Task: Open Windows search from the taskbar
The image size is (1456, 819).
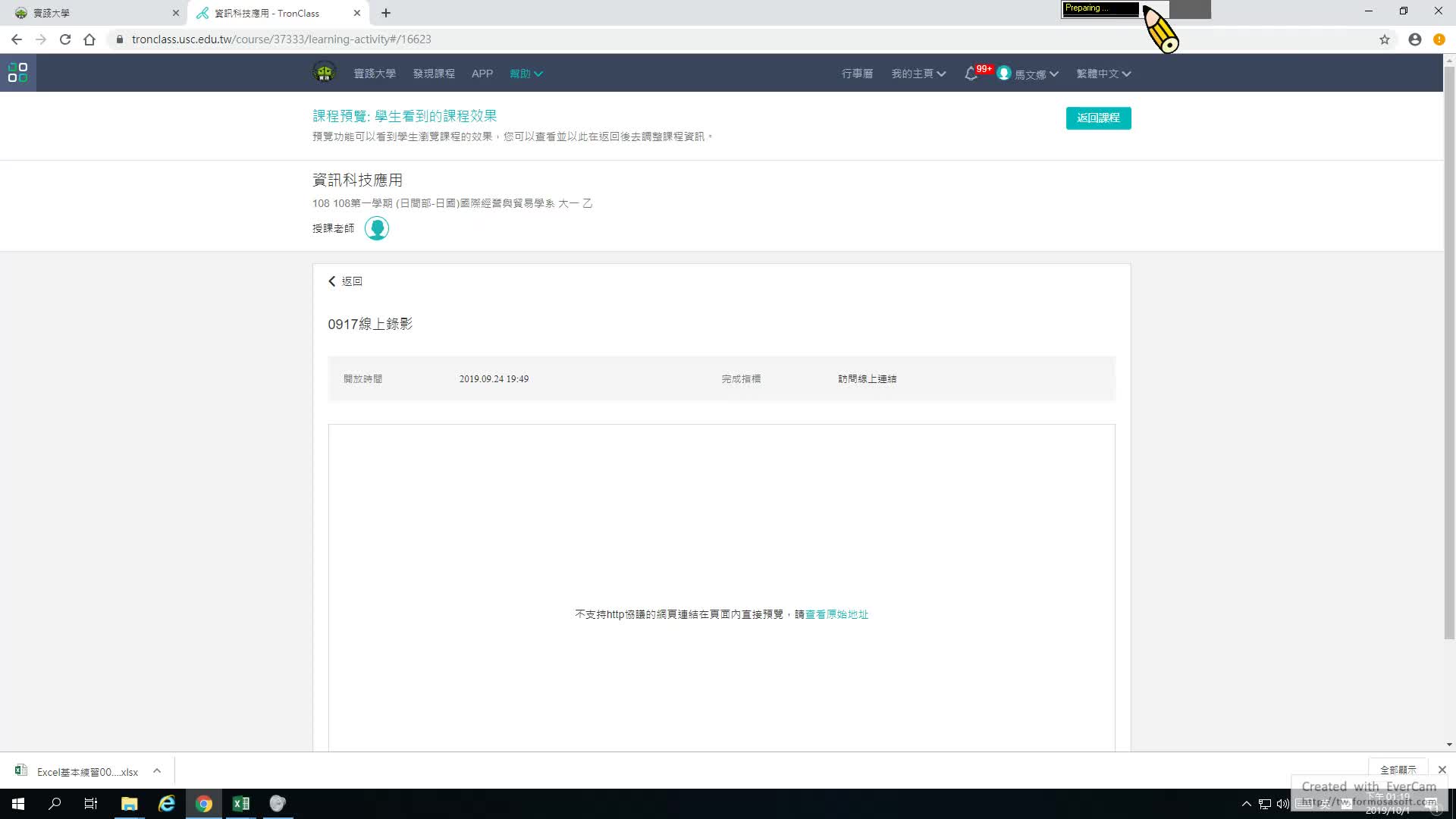Action: [x=55, y=804]
